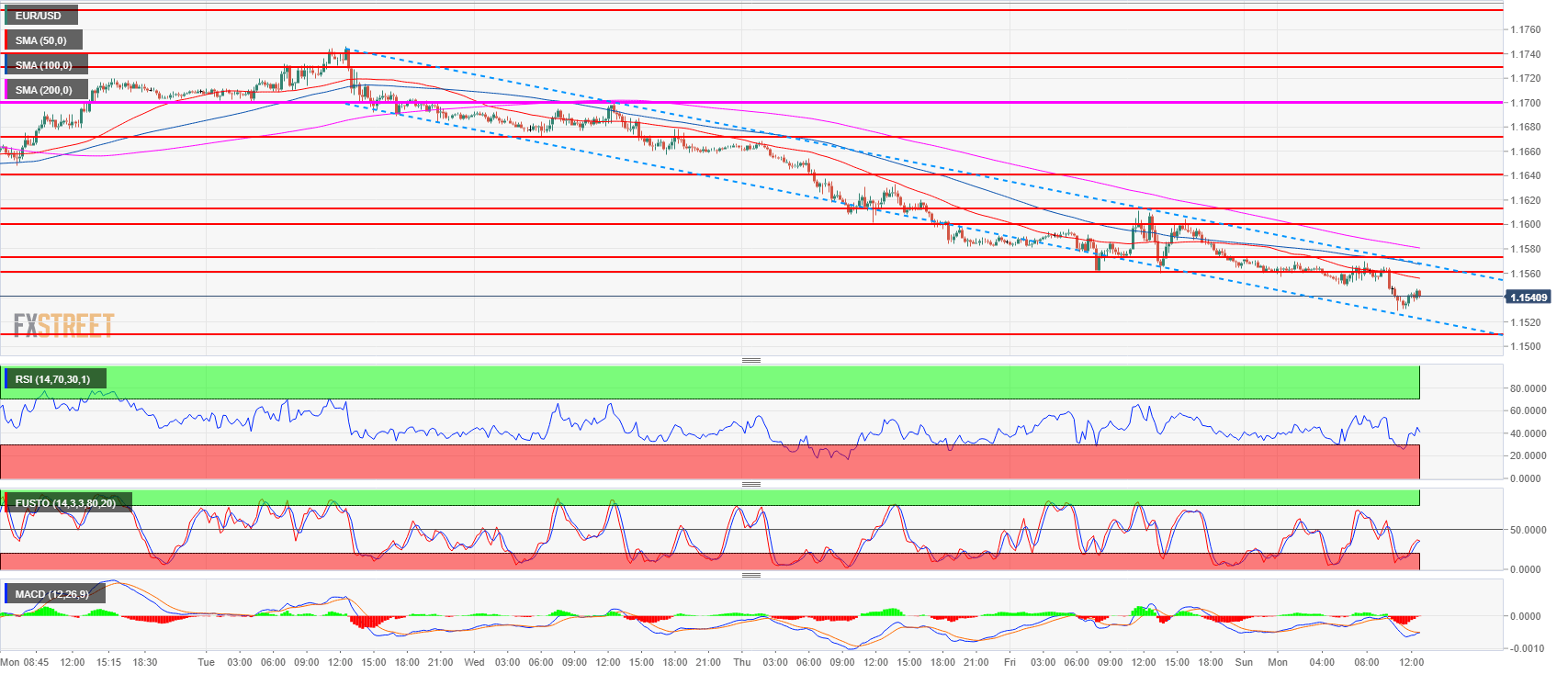Click the 1.1520 price axis label
Image resolution: width=1568 pixels, height=674 pixels.
(1526, 322)
